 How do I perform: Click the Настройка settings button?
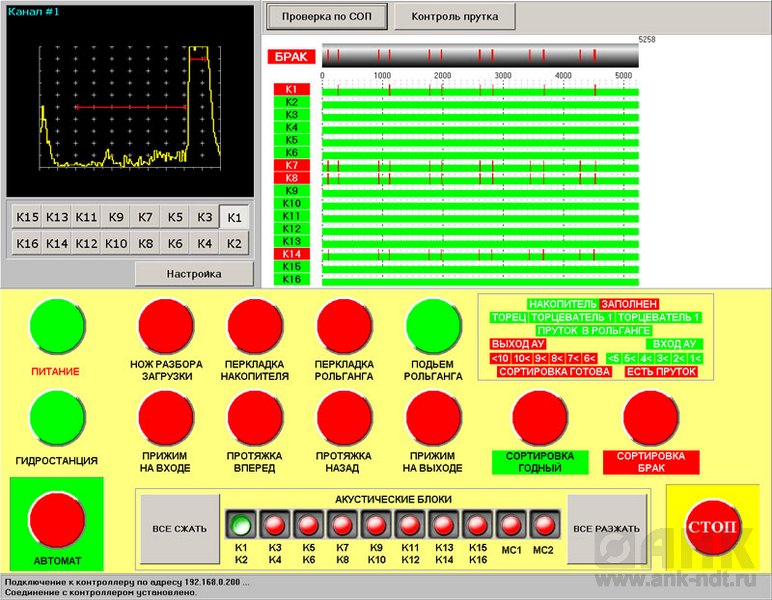[x=194, y=273]
